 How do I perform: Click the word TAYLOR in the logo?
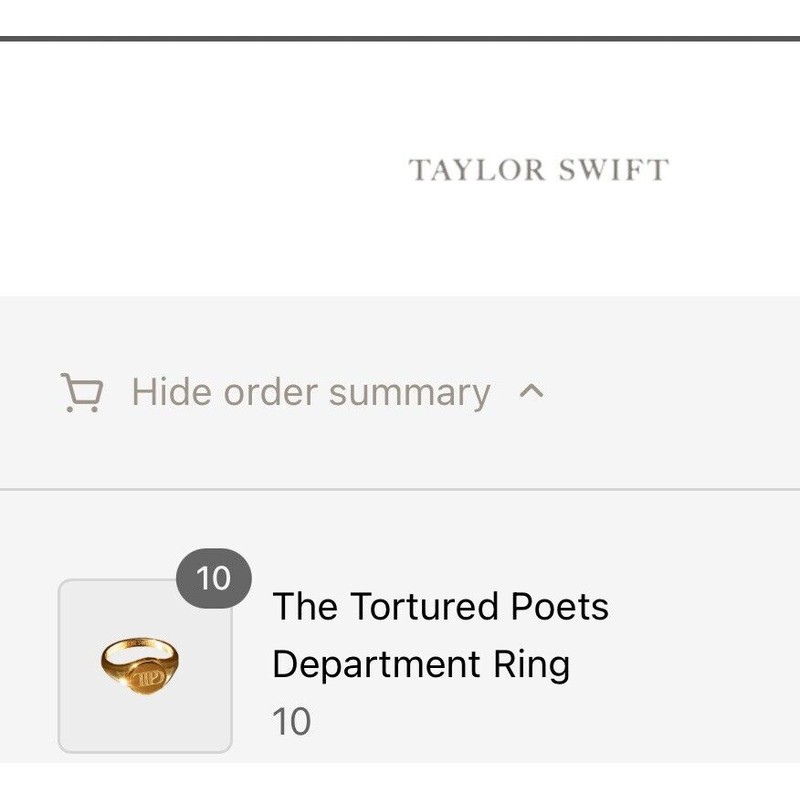tap(478, 170)
